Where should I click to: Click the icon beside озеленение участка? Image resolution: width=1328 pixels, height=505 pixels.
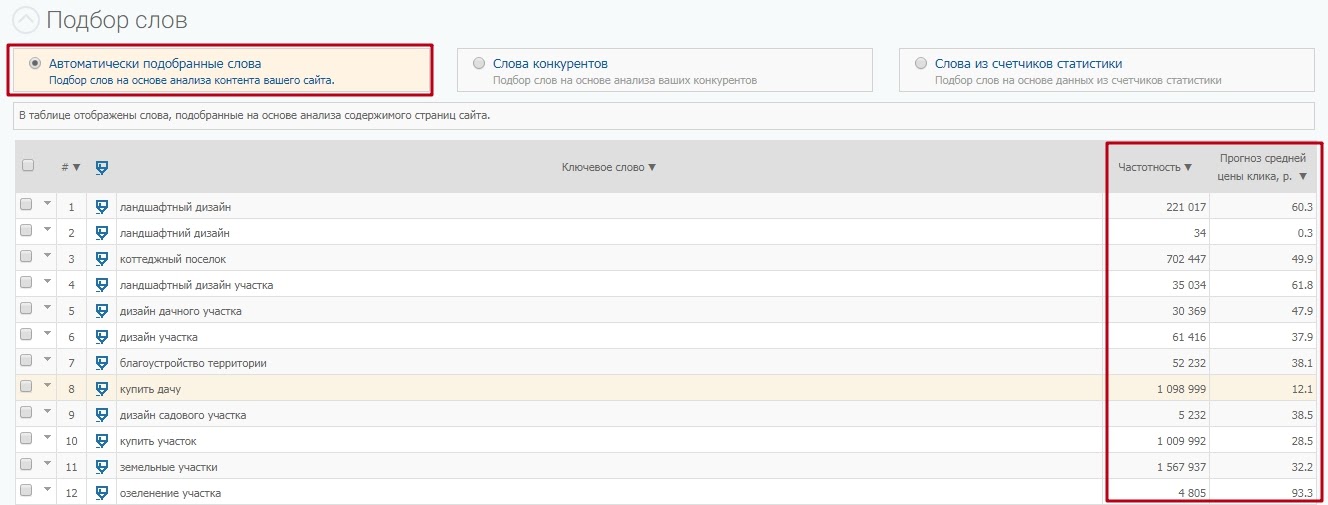click(x=101, y=493)
